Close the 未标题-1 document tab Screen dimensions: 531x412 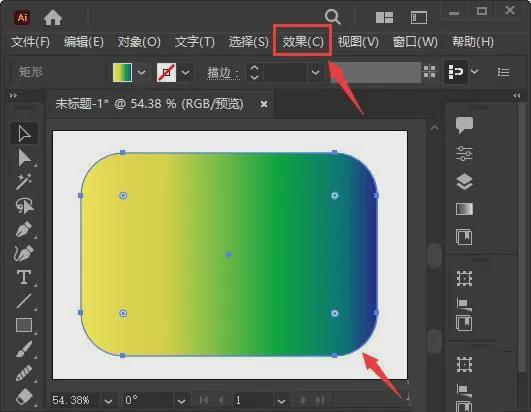264,104
